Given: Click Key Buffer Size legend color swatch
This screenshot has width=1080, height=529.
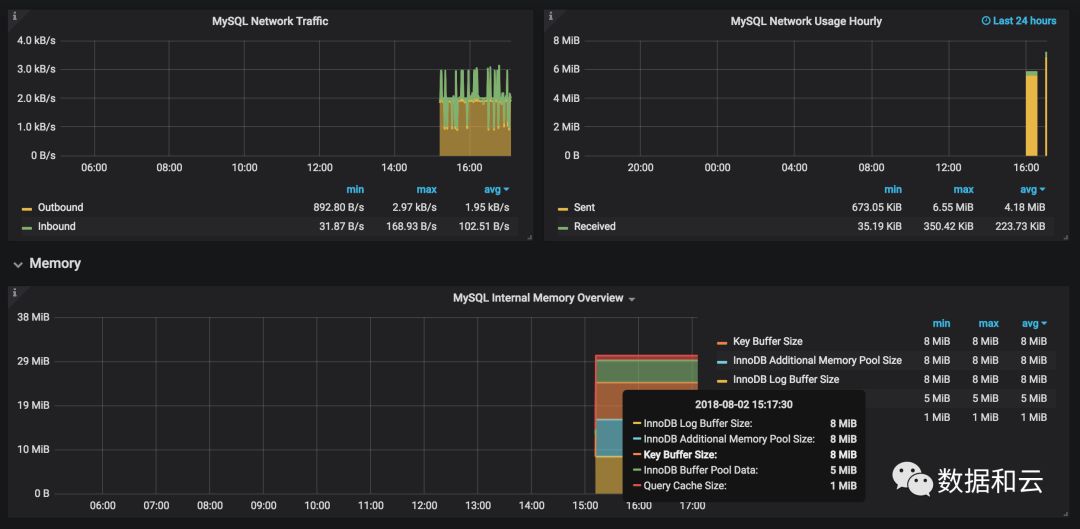Looking at the screenshot, I should [722, 342].
